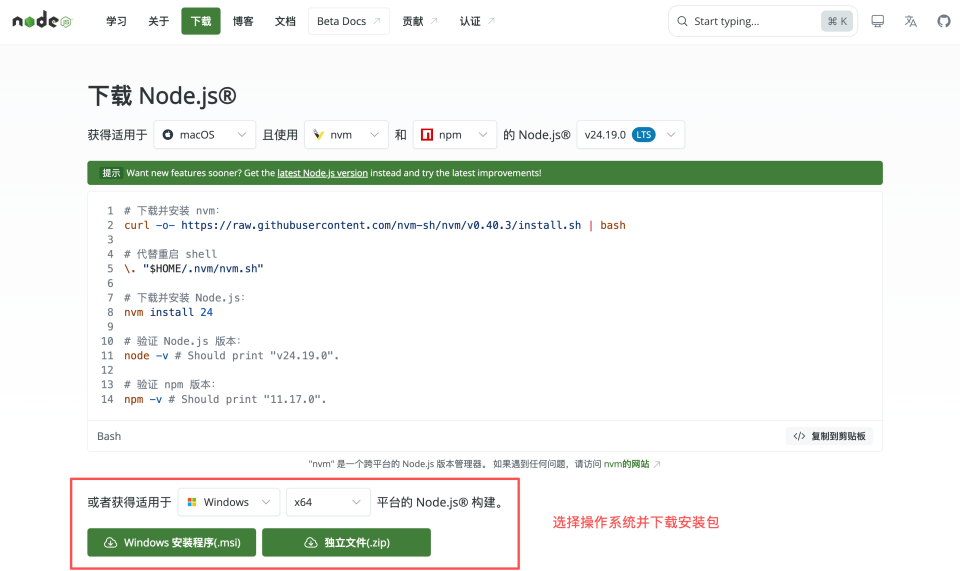Click the "npm -v" code line
Screen dimensions: 960x571
(x=225, y=399)
